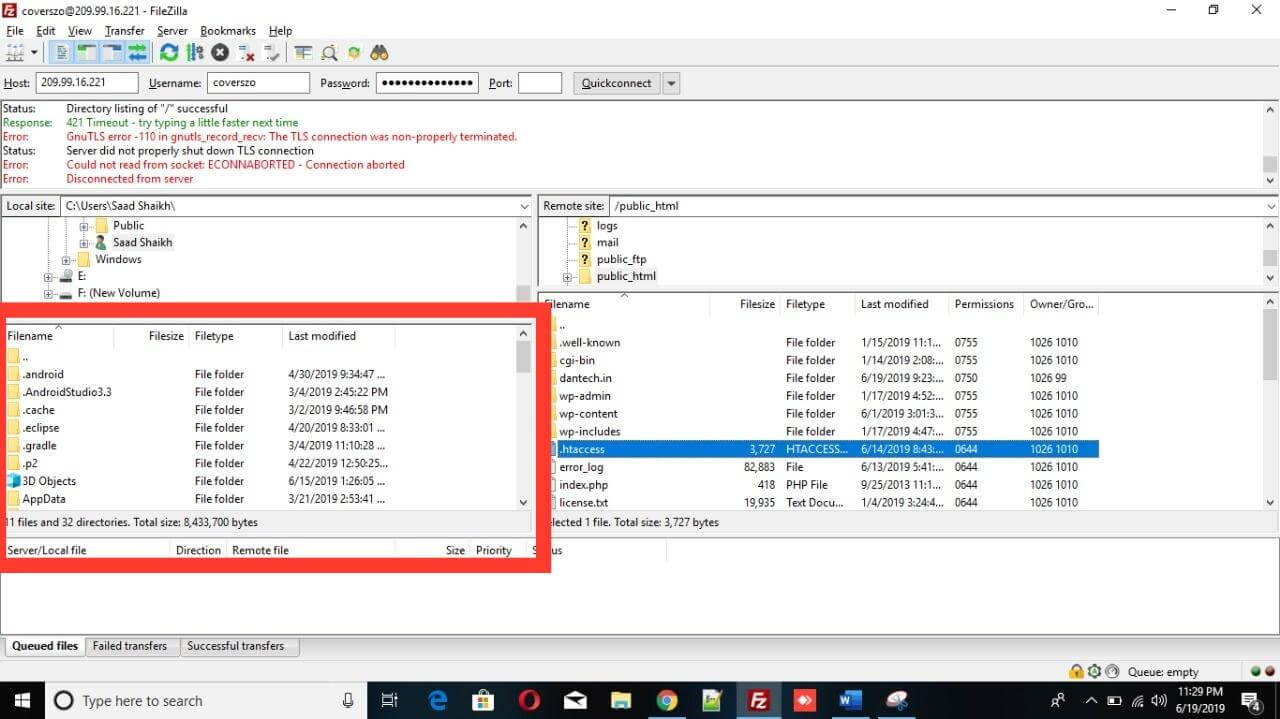Open the Opera browser from the taskbar
The width and height of the screenshot is (1280, 719).
[529, 700]
